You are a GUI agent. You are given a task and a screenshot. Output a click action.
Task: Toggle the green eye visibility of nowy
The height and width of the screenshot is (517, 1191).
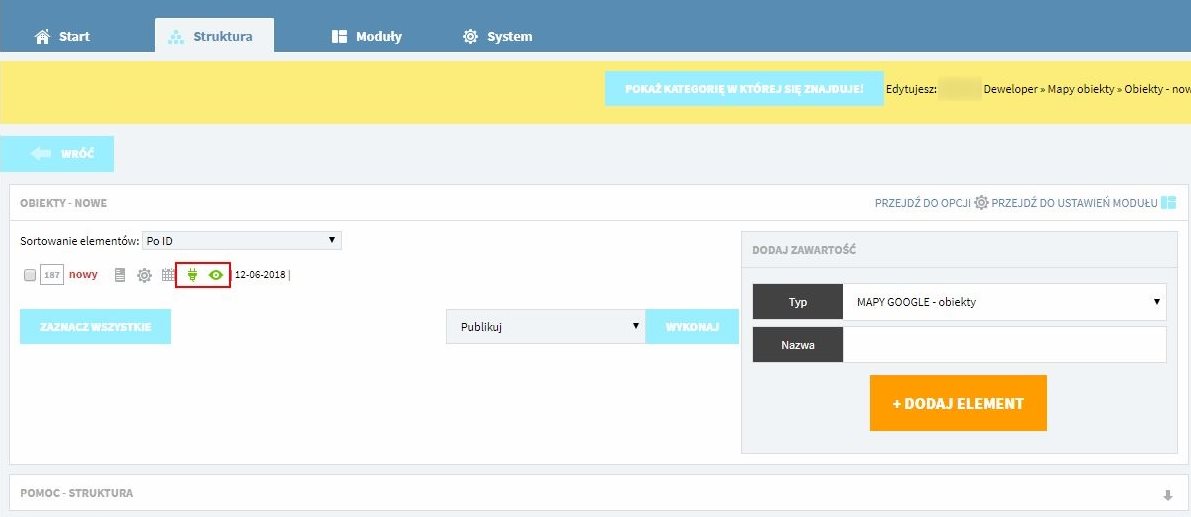(216, 275)
